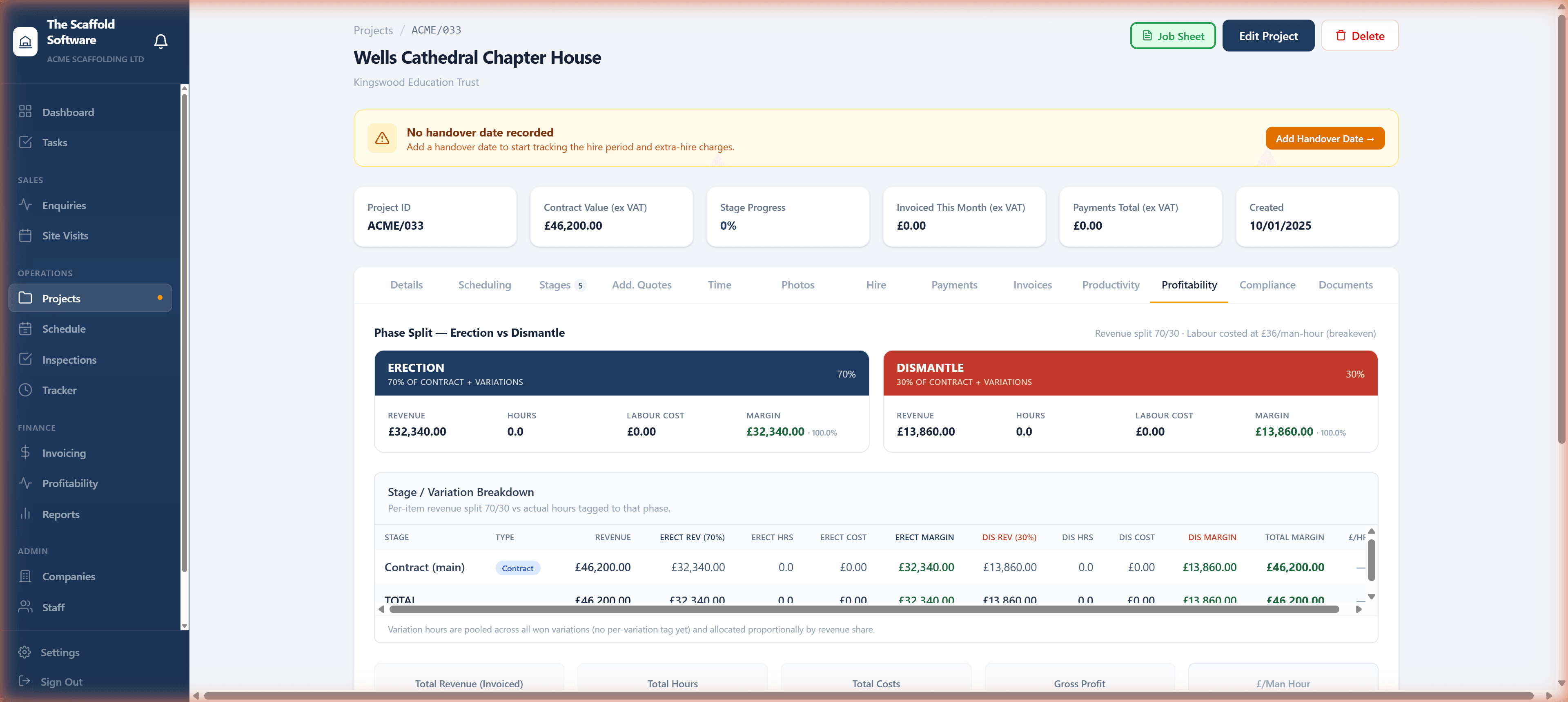Screen dimensions: 1568x702
Task: Click the Add Handover Date button
Action: click(x=1325, y=139)
